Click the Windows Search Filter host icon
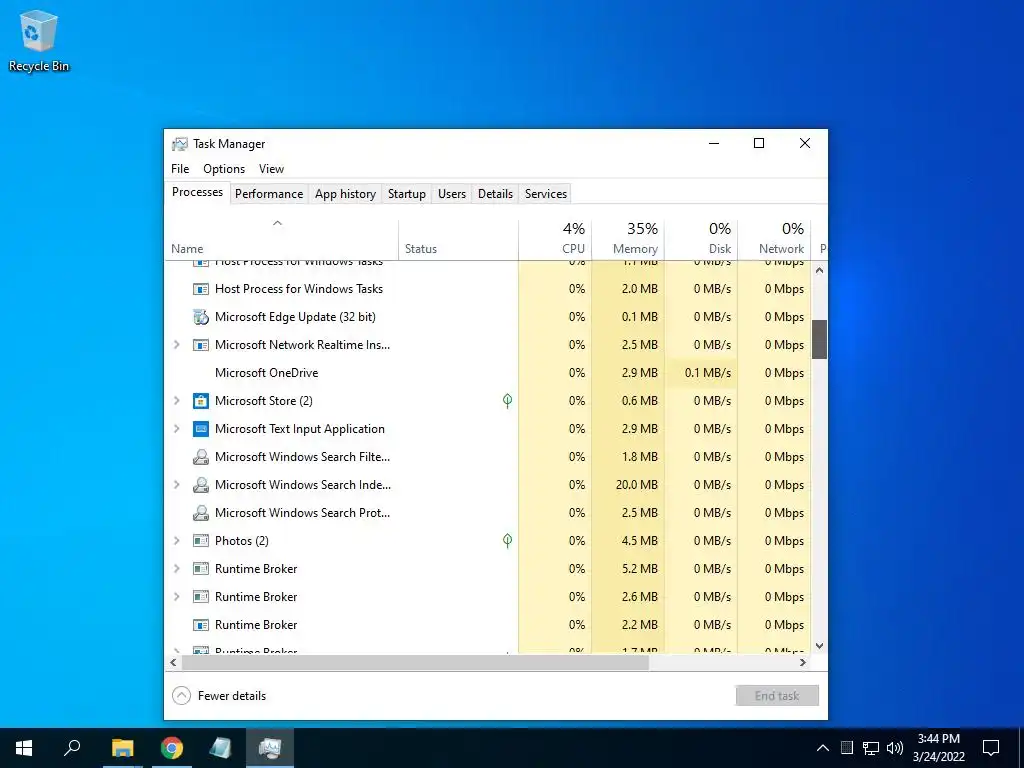 point(200,457)
